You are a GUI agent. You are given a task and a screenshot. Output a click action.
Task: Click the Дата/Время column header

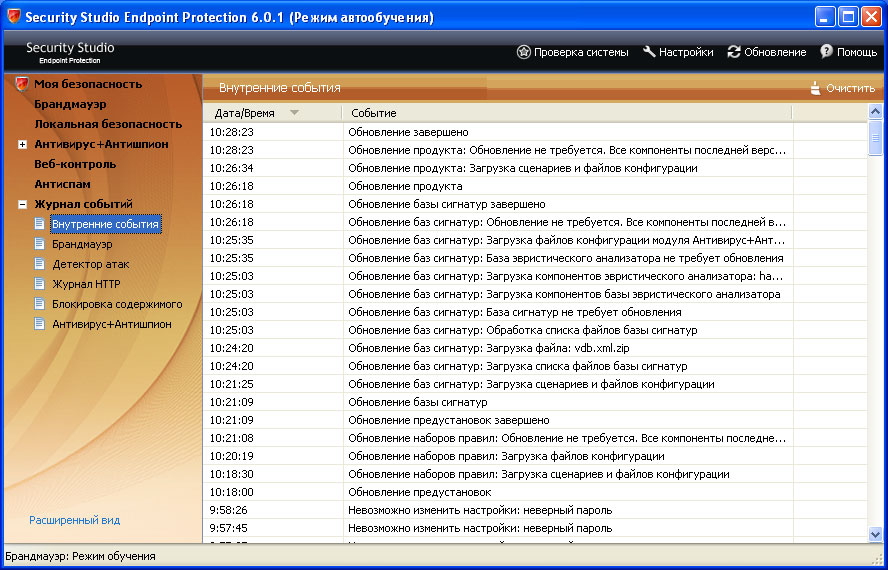pos(272,113)
